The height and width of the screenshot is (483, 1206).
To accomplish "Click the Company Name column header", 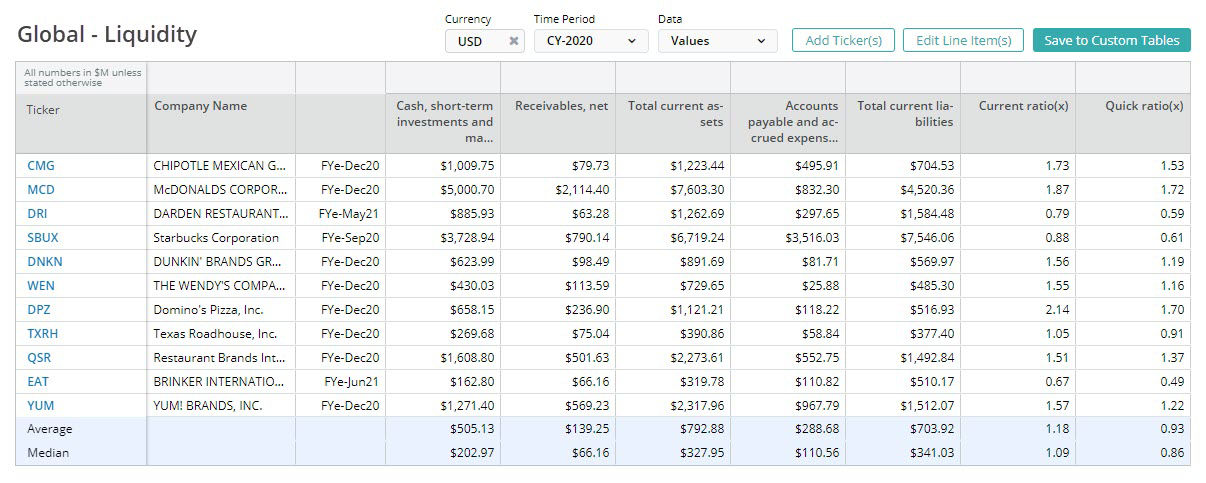I will pos(221,122).
